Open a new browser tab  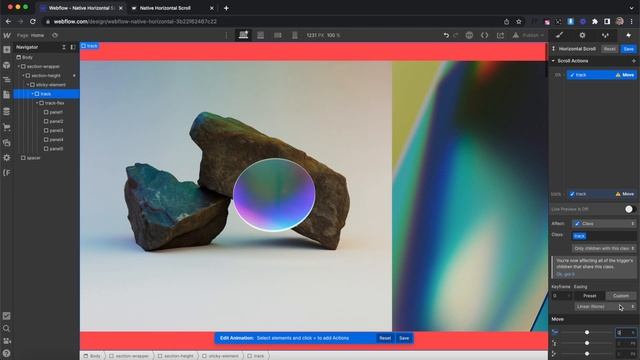point(226,8)
